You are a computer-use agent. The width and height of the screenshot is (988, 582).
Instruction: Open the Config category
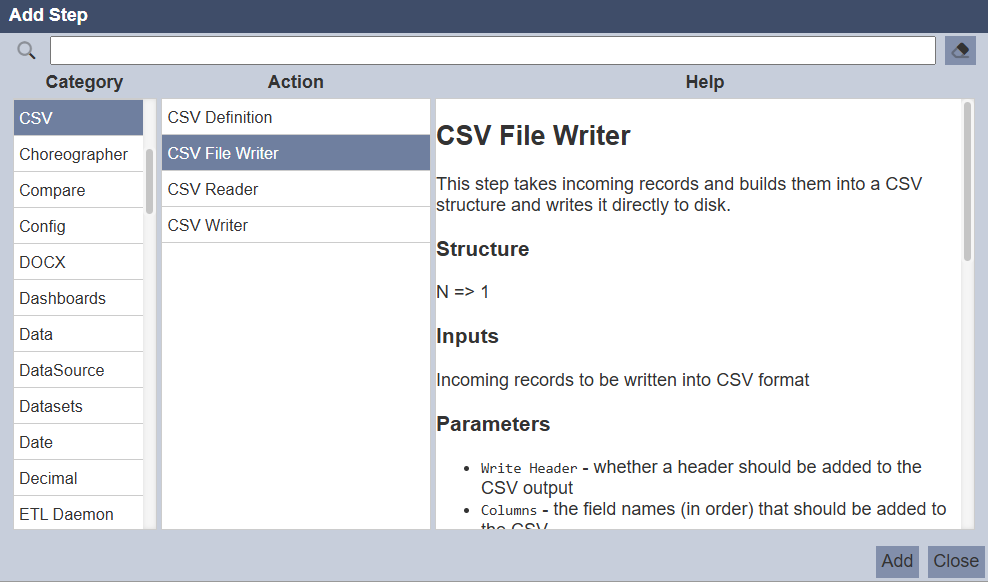click(42, 226)
